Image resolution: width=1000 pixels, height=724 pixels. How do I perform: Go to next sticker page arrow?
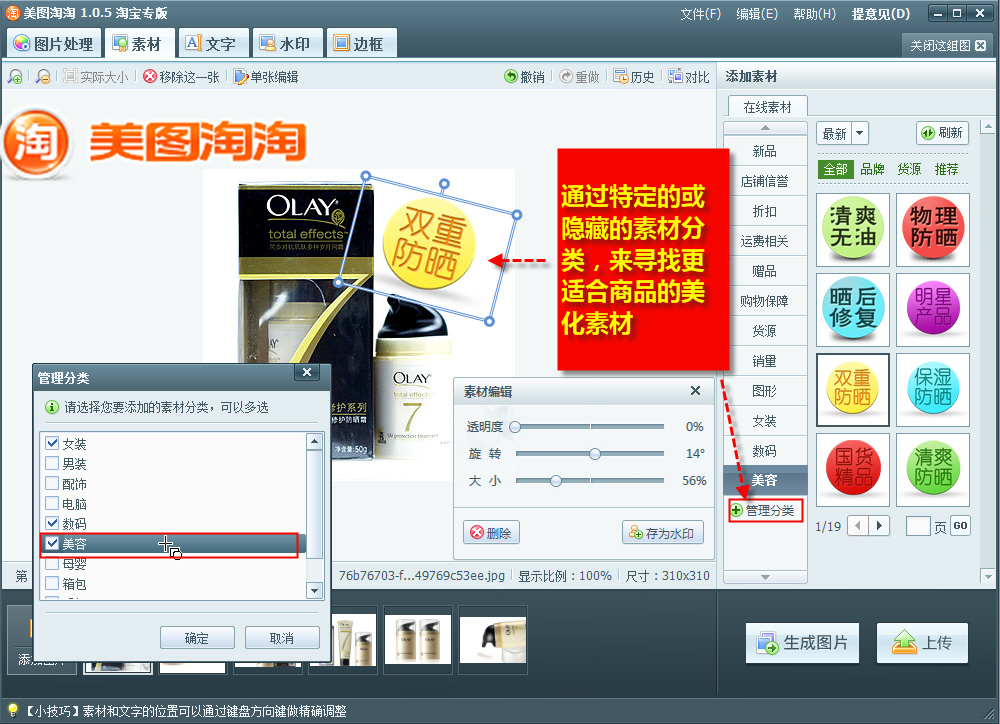879,526
